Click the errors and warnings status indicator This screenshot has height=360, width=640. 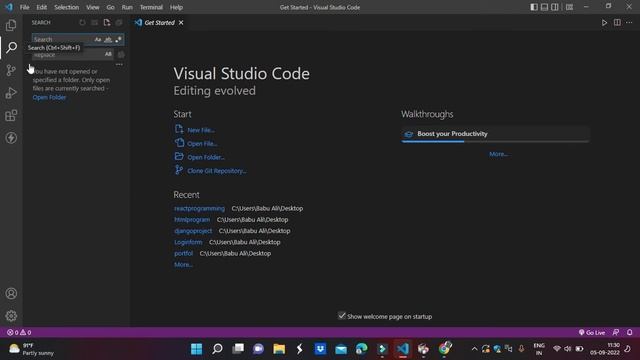(19, 332)
